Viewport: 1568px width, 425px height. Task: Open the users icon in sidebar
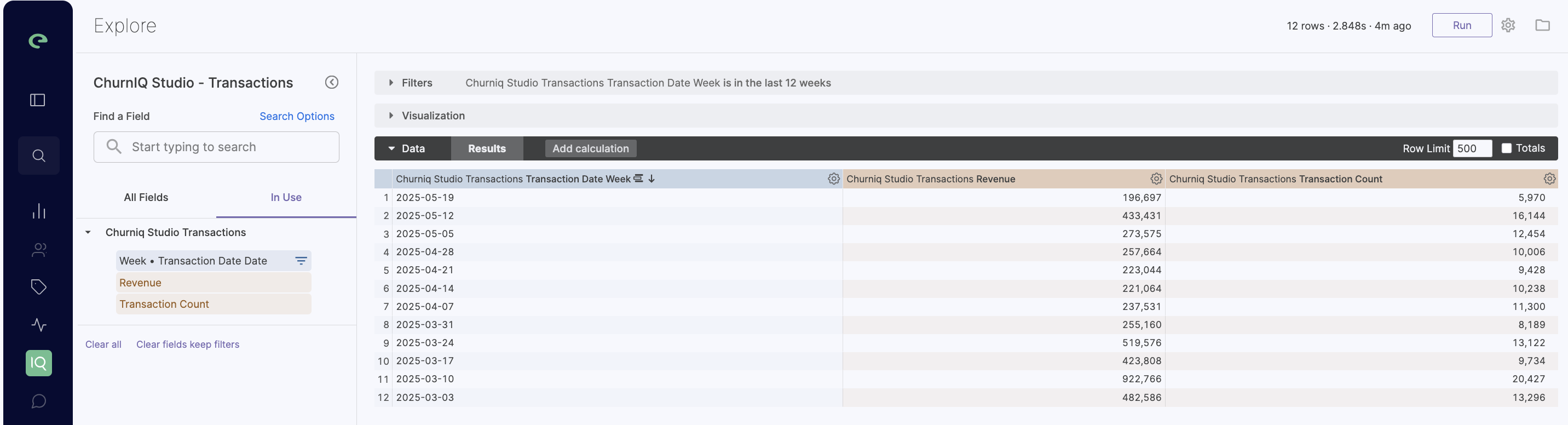(38, 250)
